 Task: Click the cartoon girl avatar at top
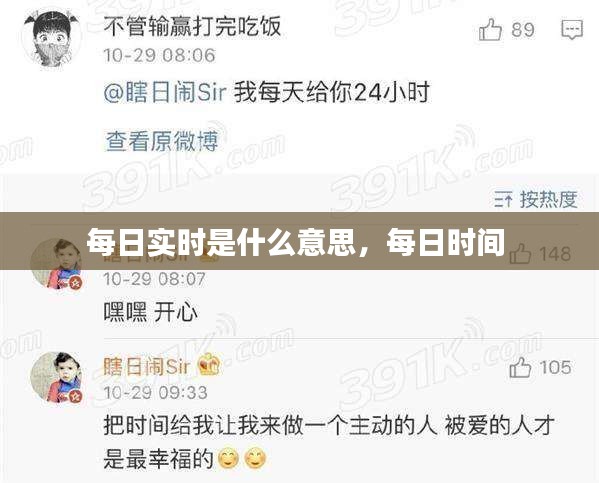coord(52,38)
